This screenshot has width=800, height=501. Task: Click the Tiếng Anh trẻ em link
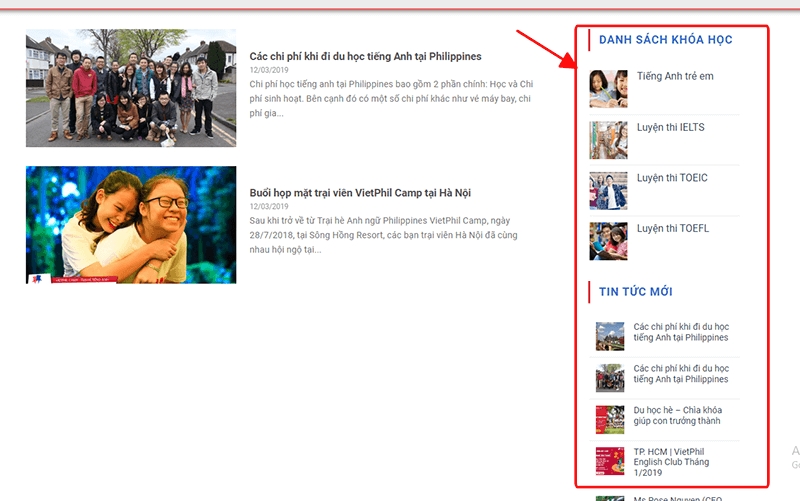[x=675, y=76]
